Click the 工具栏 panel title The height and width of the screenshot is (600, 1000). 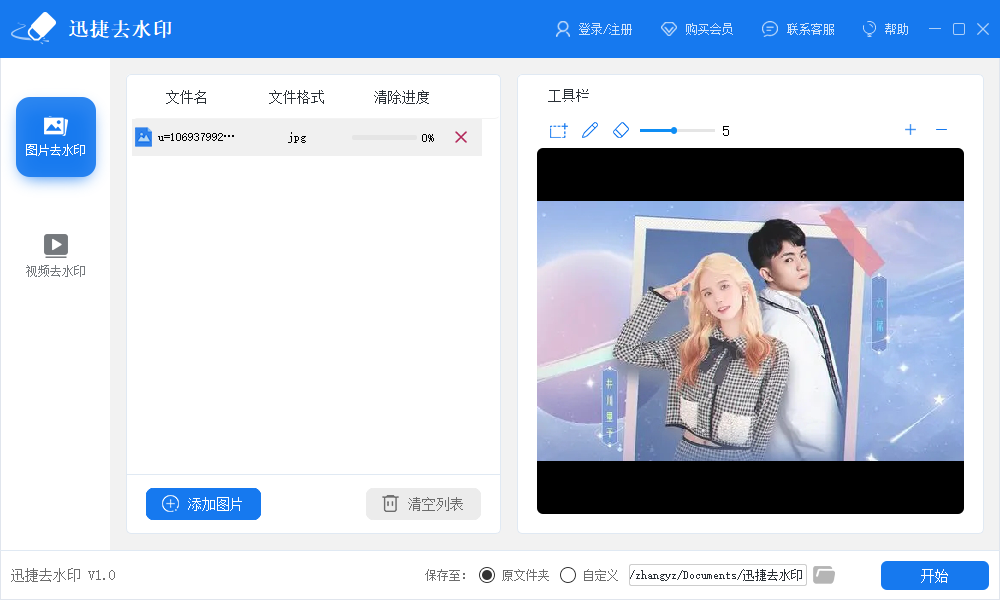568,96
